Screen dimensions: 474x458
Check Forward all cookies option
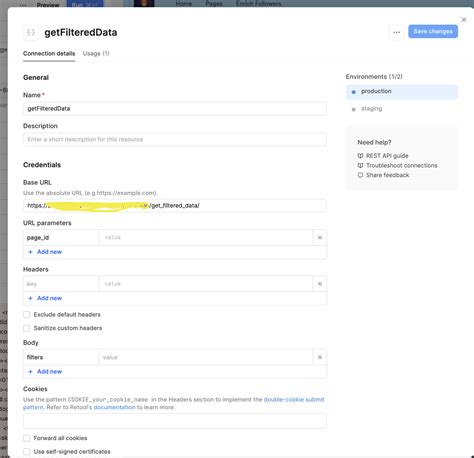point(27,438)
